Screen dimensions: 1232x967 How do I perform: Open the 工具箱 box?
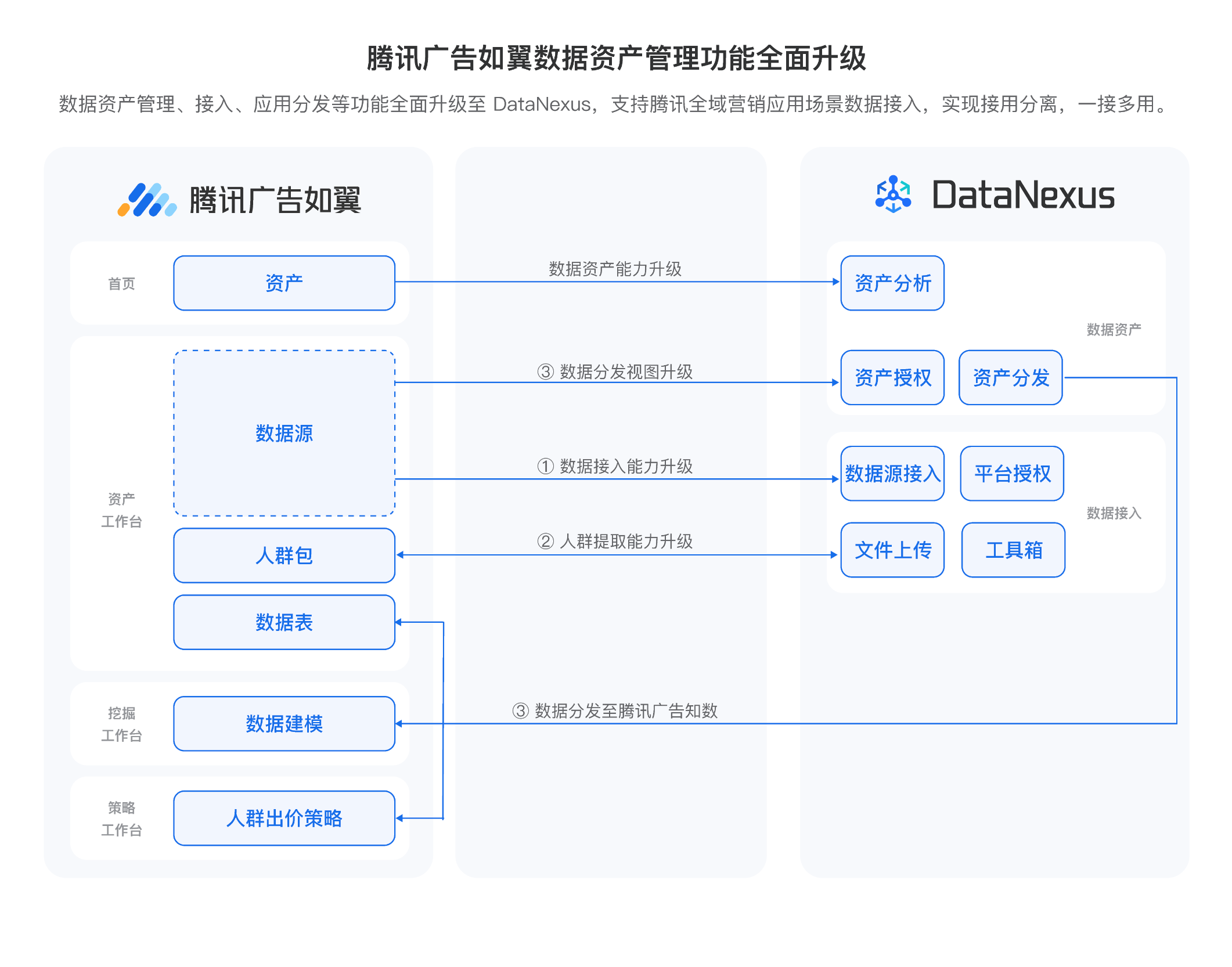click(x=1014, y=550)
